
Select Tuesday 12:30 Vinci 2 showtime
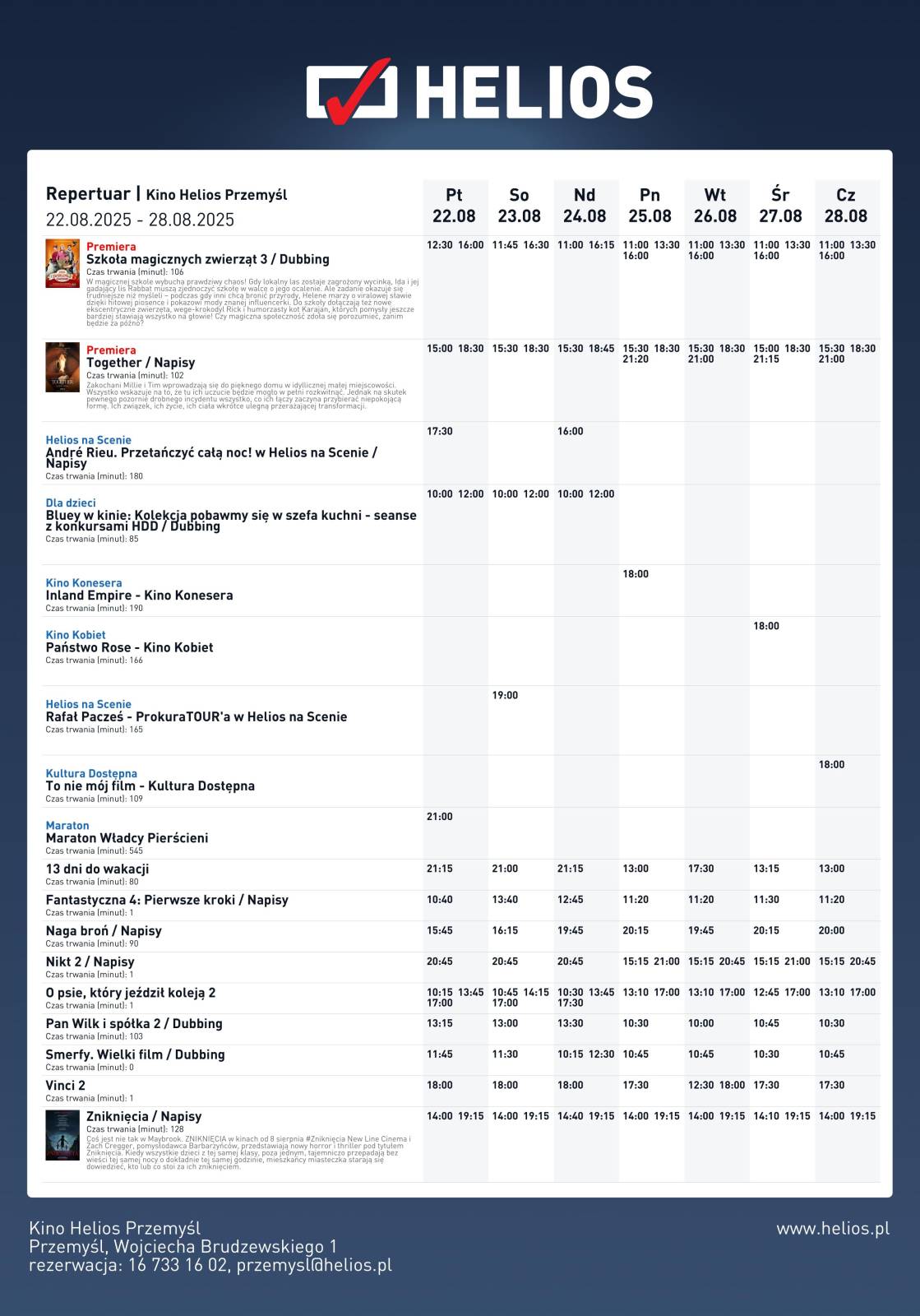[701, 1085]
